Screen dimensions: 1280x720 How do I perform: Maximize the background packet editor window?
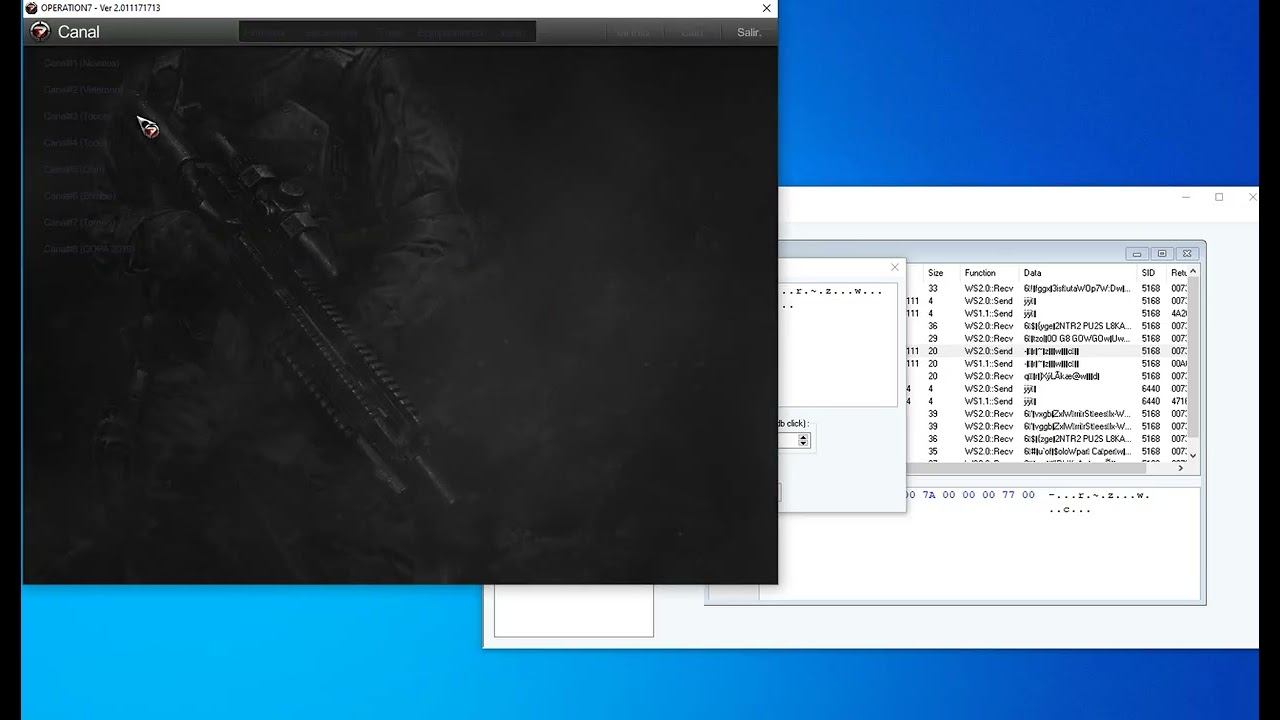click(1219, 197)
